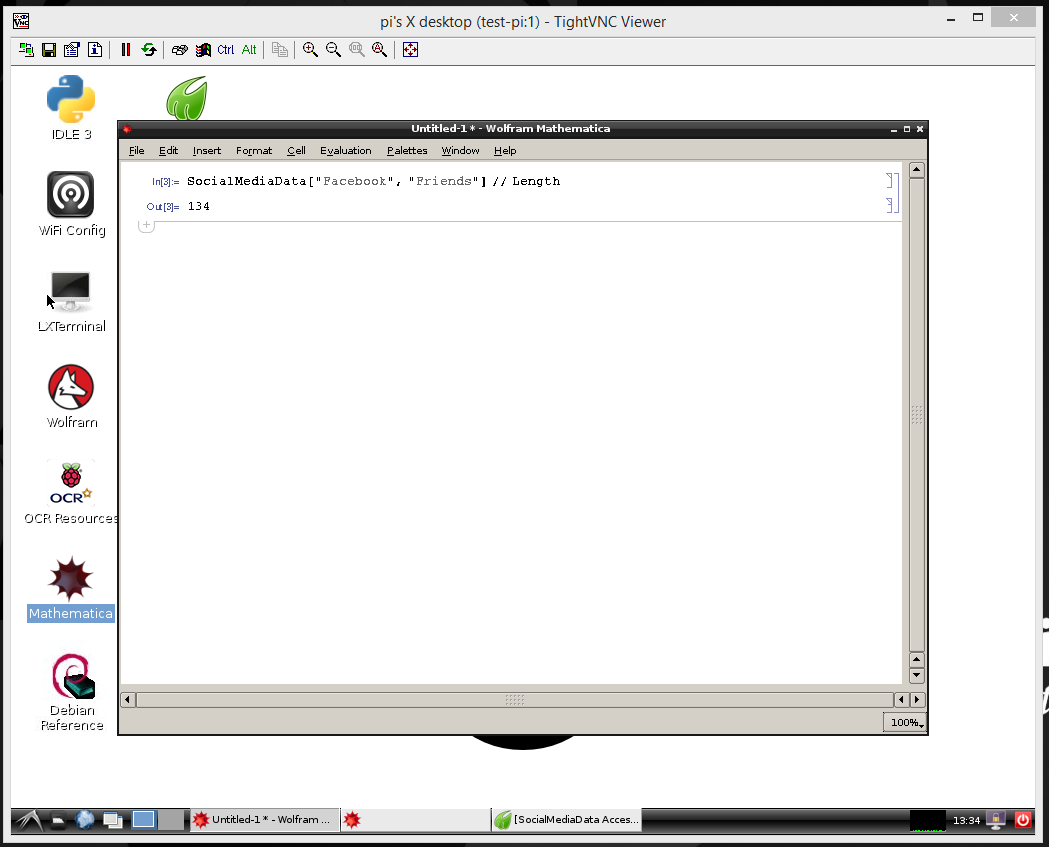Switch to SocialMediaData Midori taskbar window
The width and height of the screenshot is (1049, 847).
[567, 820]
